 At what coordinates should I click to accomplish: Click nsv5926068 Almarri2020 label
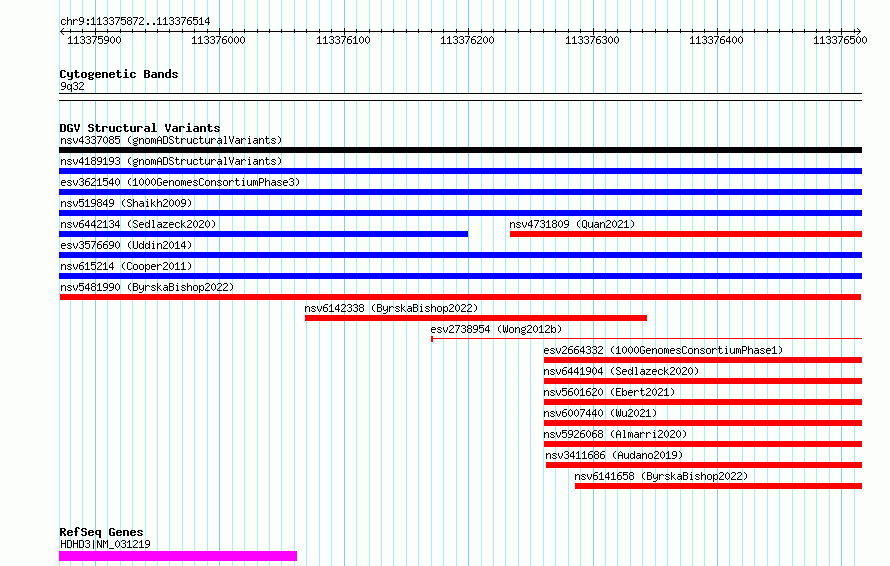click(x=615, y=434)
